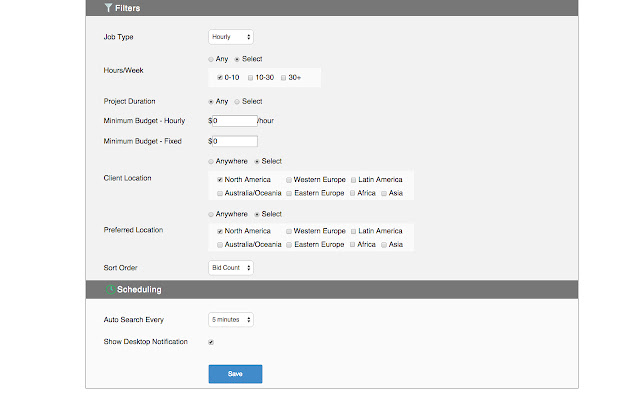Select Anywhere for Client Location
This screenshot has height=400, width=640.
tap(211, 161)
